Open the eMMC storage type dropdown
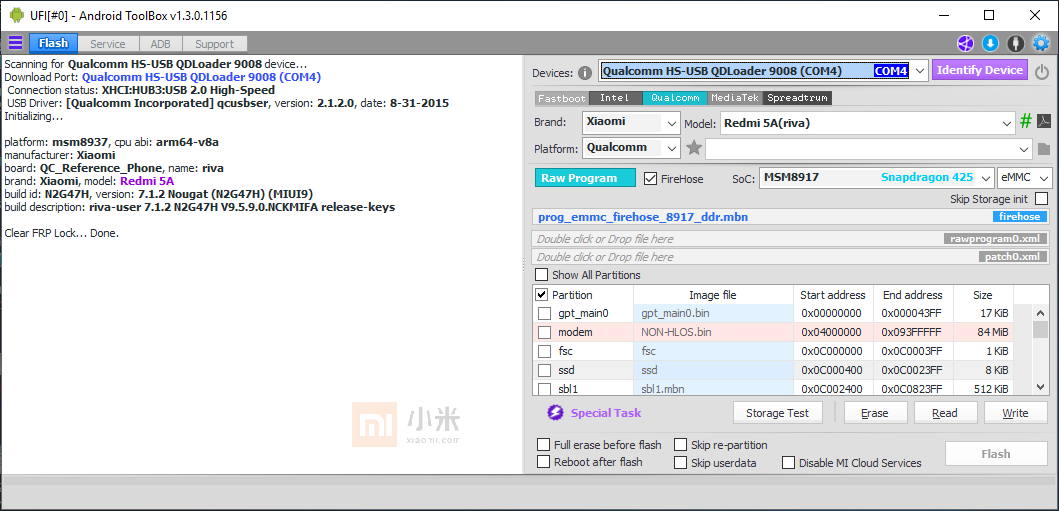The height and width of the screenshot is (511, 1059). (1044, 178)
